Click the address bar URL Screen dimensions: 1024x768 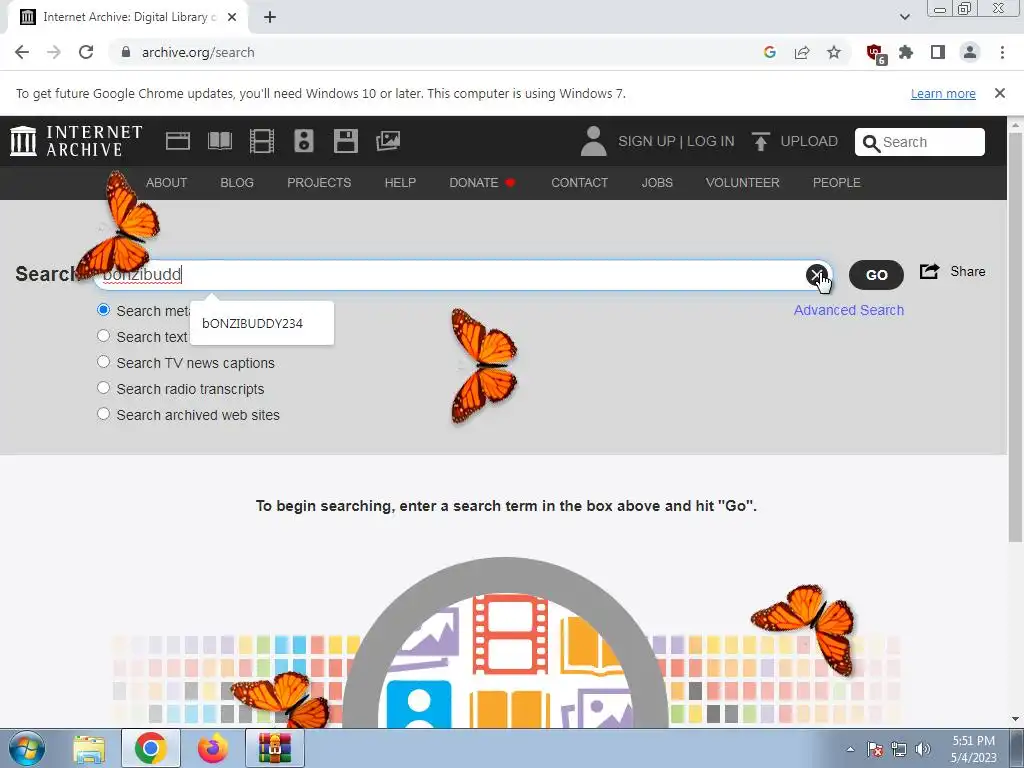point(198,52)
